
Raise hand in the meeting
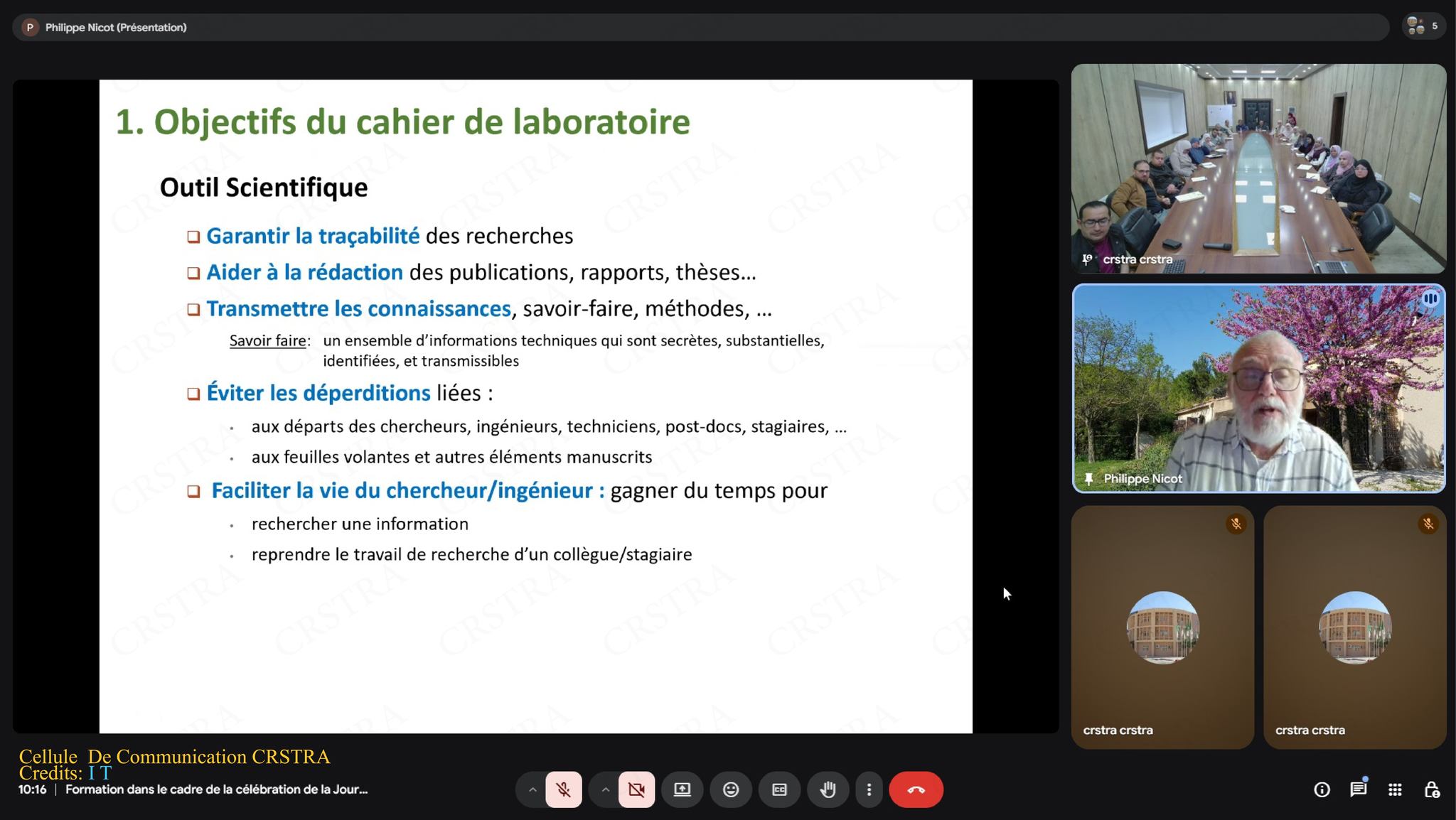tap(828, 789)
